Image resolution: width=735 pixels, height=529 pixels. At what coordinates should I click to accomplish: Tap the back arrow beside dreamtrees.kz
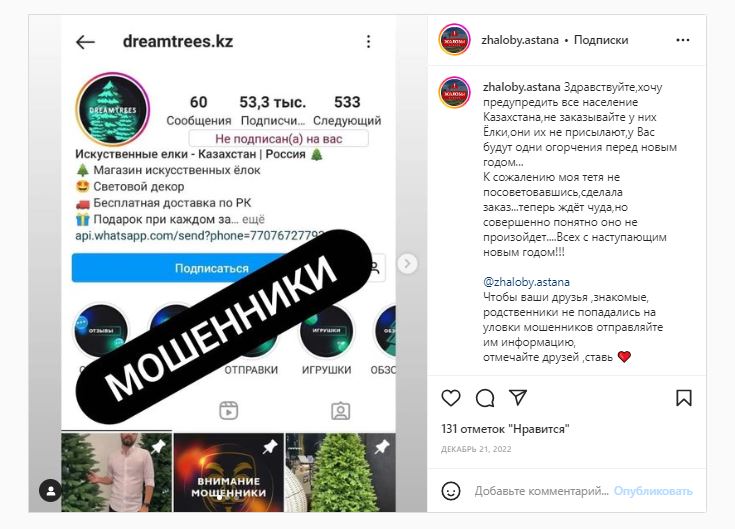point(85,42)
